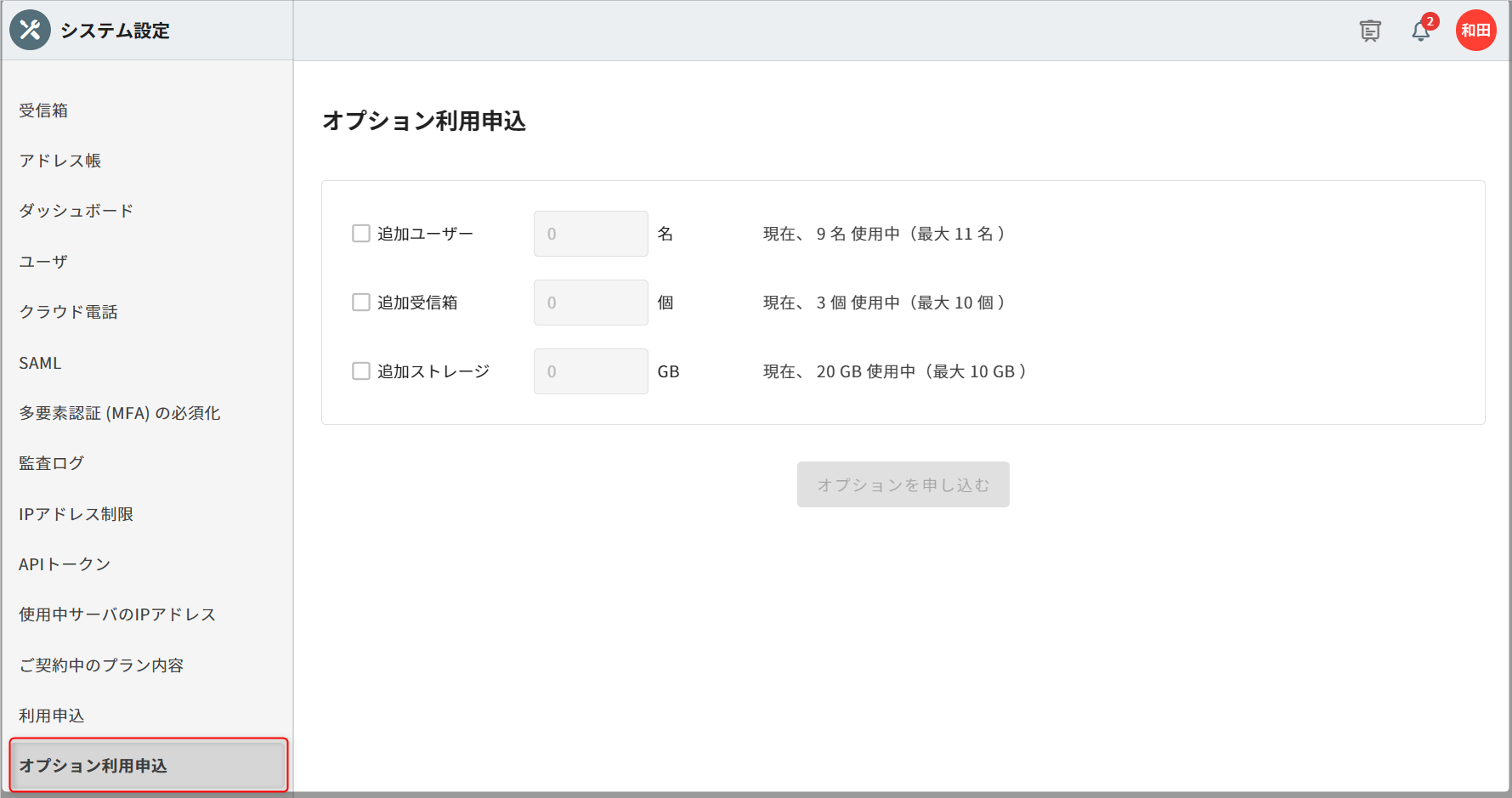Open the APIトークン menu item

click(65, 564)
